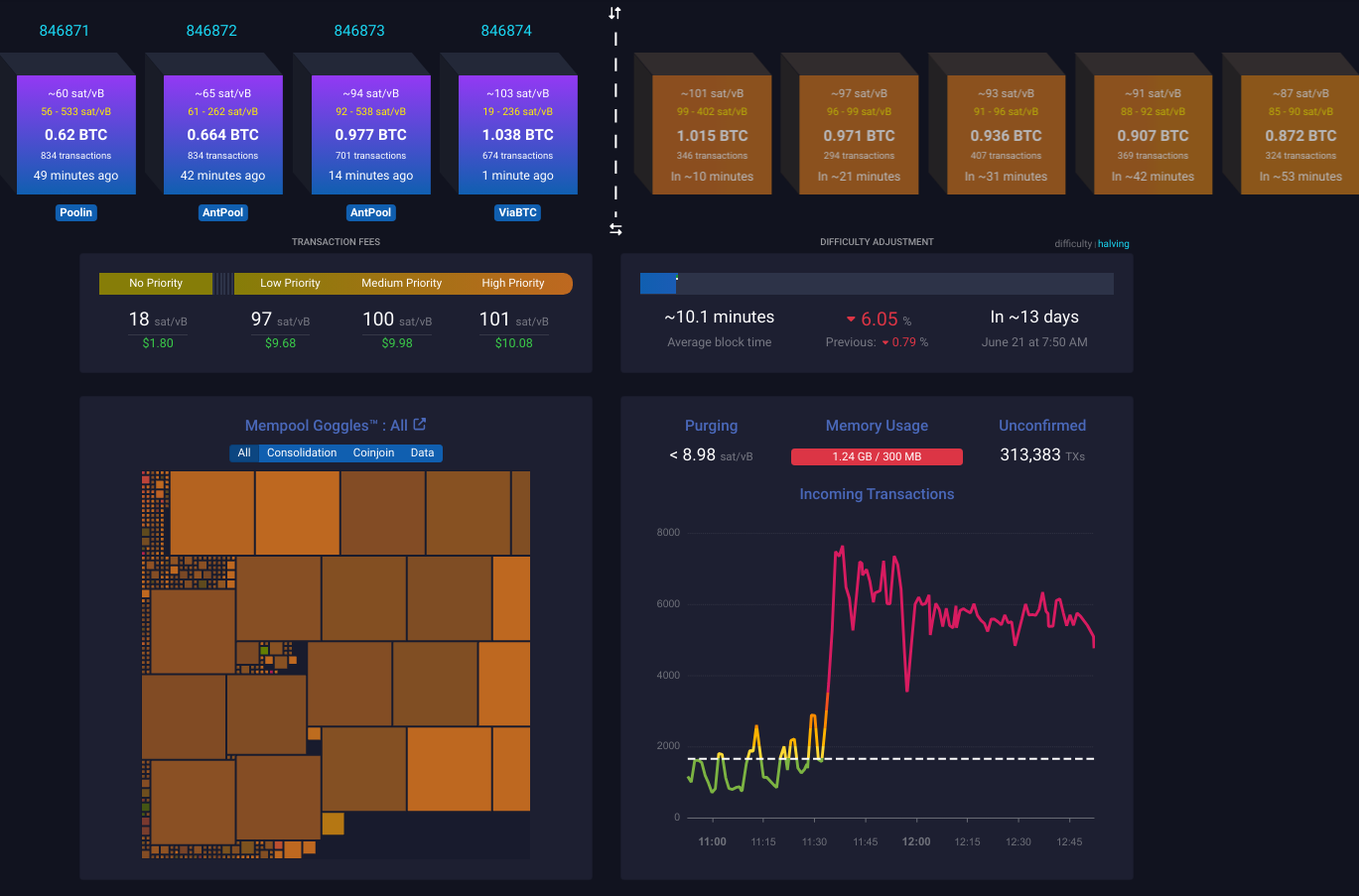This screenshot has height=896, width=1359.
Task: Switch to the halving view link
Action: [1114, 244]
